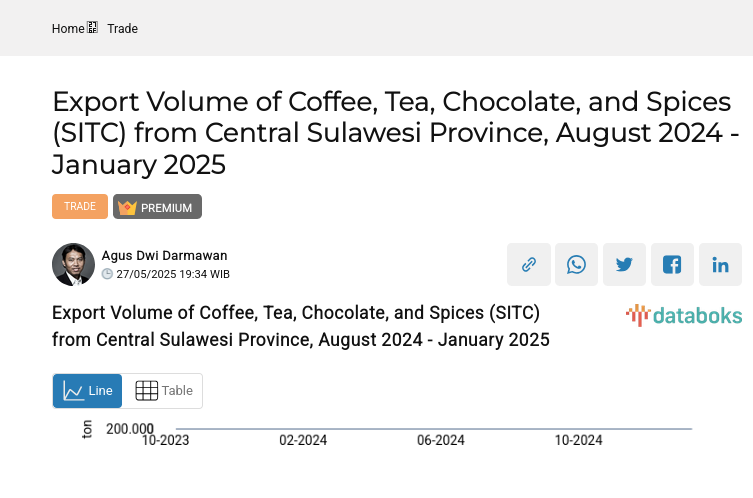
Task: Switch to the Line chart view
Action: click(x=88, y=391)
